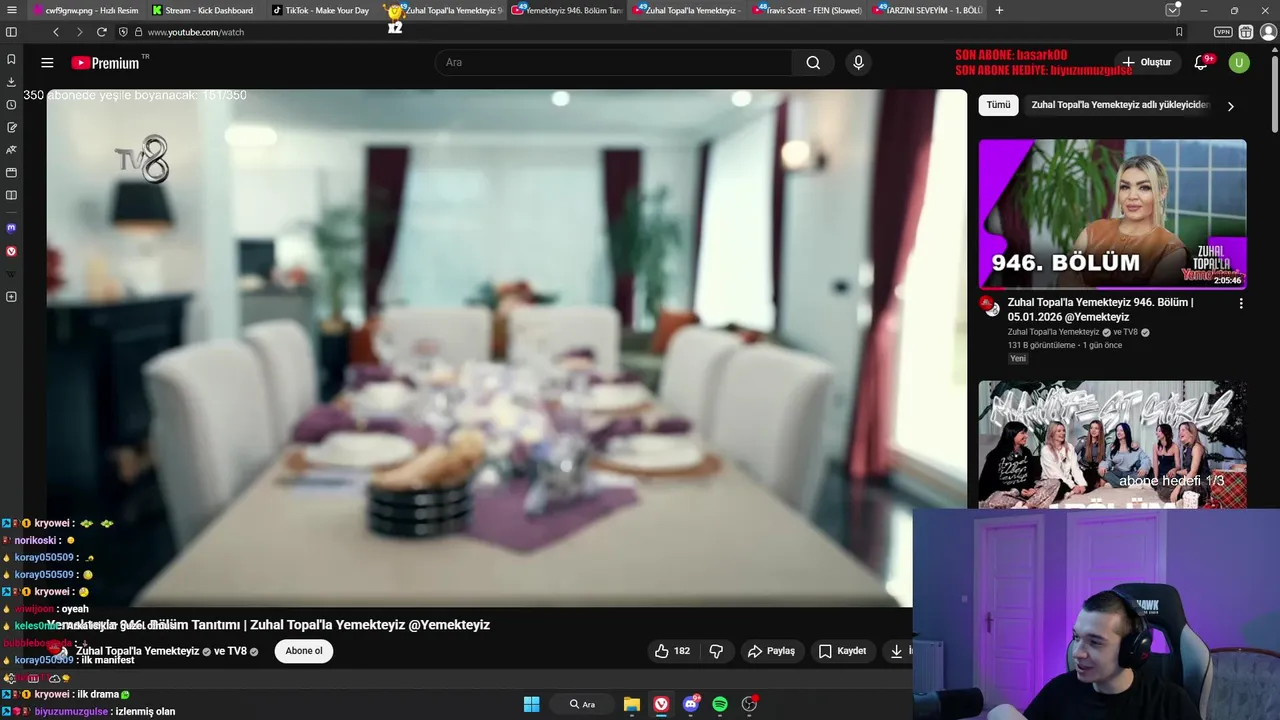Start voice search with the microphone

point(858,62)
